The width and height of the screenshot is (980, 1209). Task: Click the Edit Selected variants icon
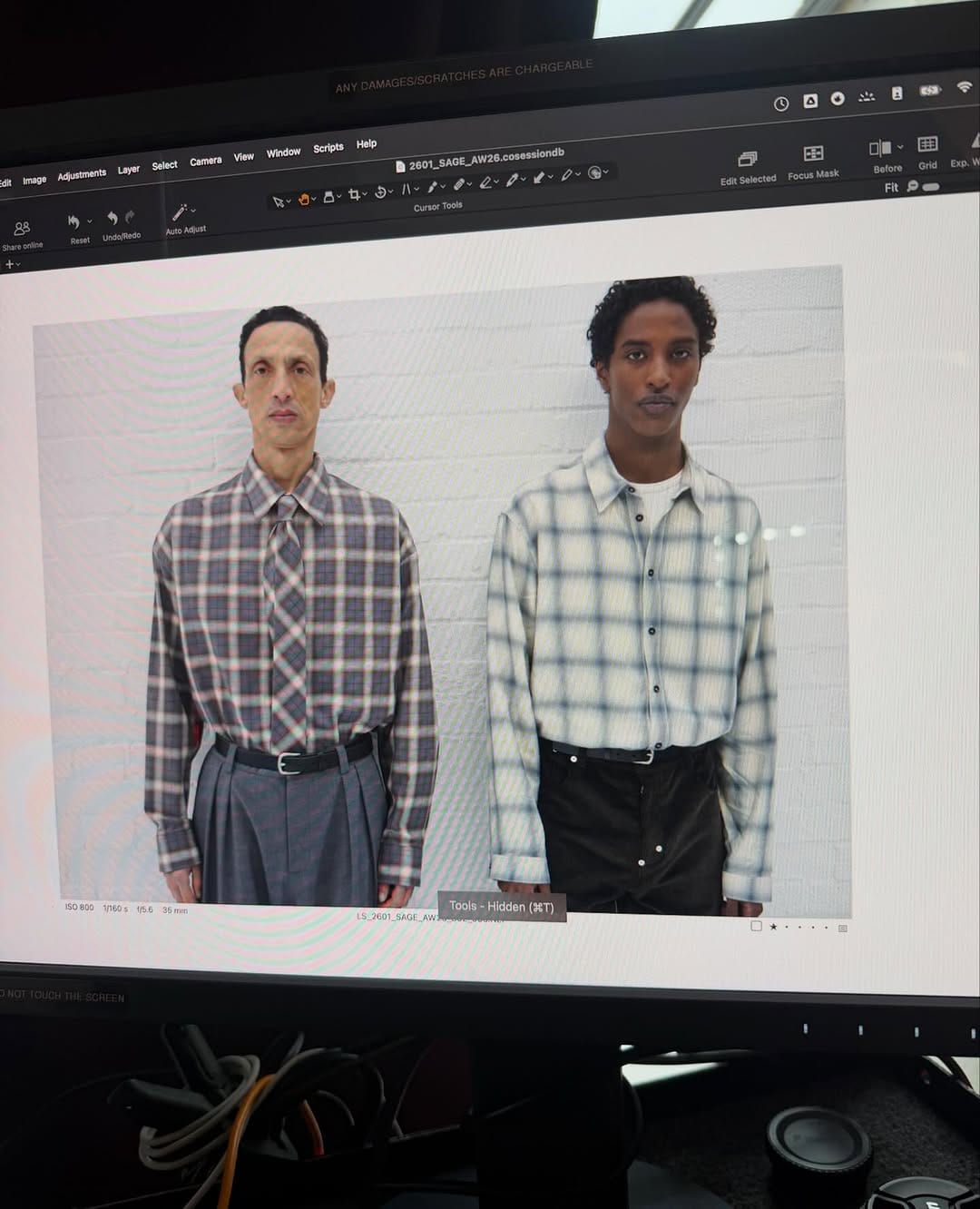click(x=747, y=160)
